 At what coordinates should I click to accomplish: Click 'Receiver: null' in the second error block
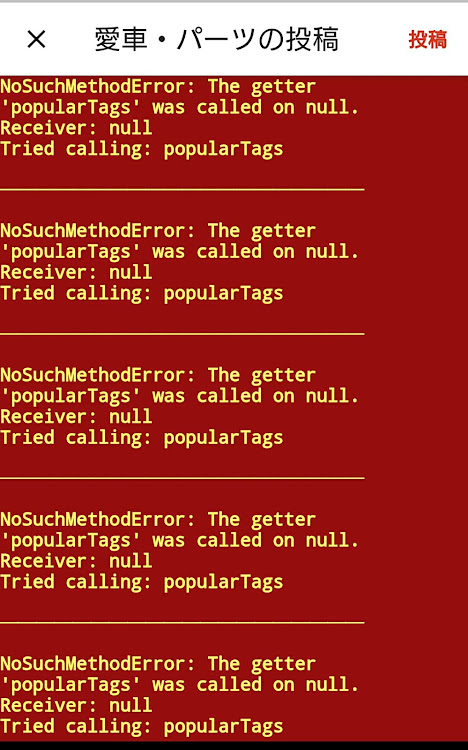[76, 272]
